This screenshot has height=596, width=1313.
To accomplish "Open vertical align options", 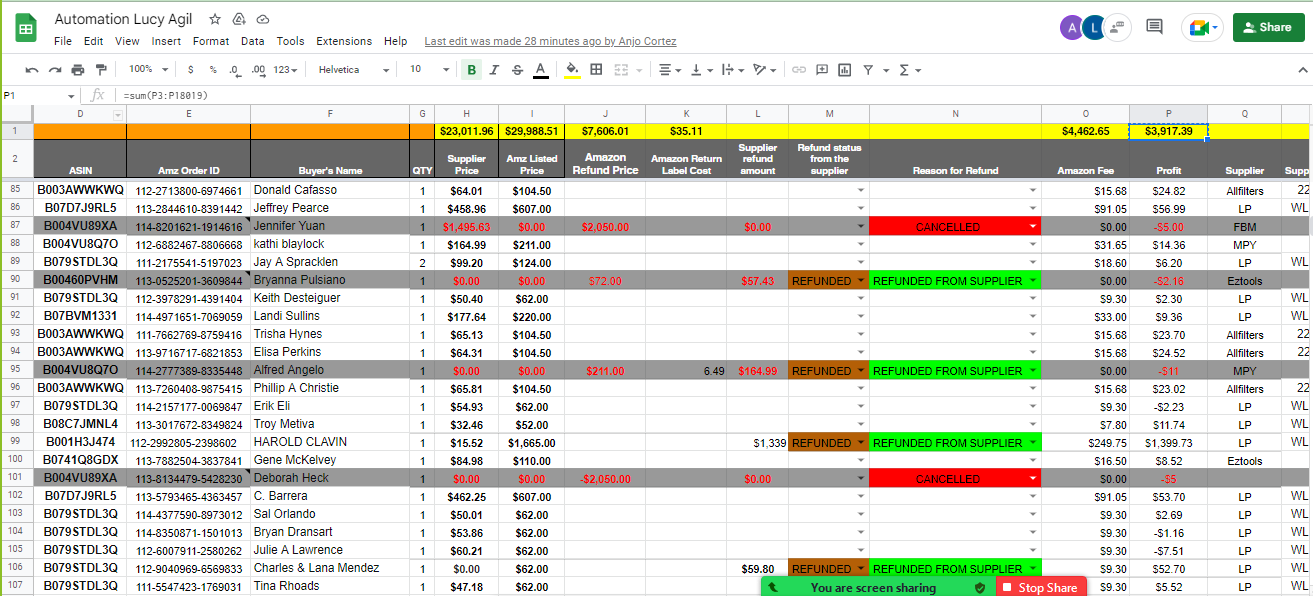I will (701, 70).
